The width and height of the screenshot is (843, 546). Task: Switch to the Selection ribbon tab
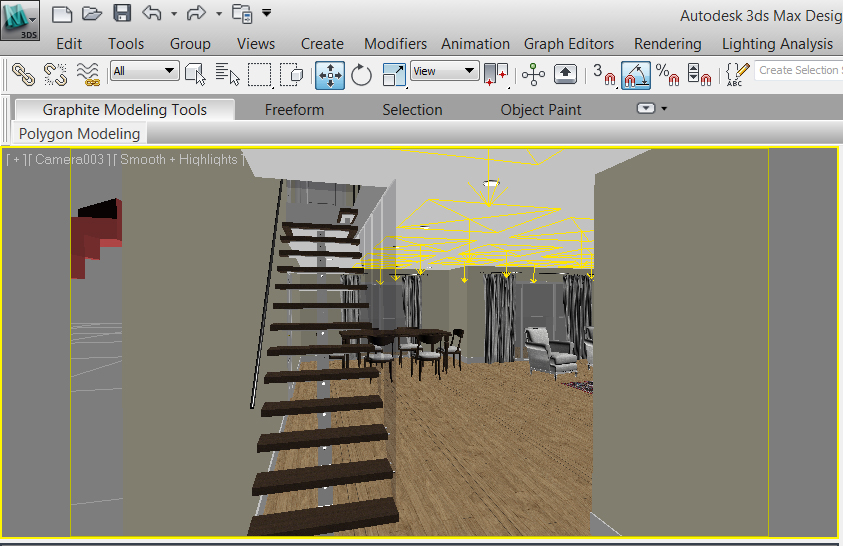point(412,110)
